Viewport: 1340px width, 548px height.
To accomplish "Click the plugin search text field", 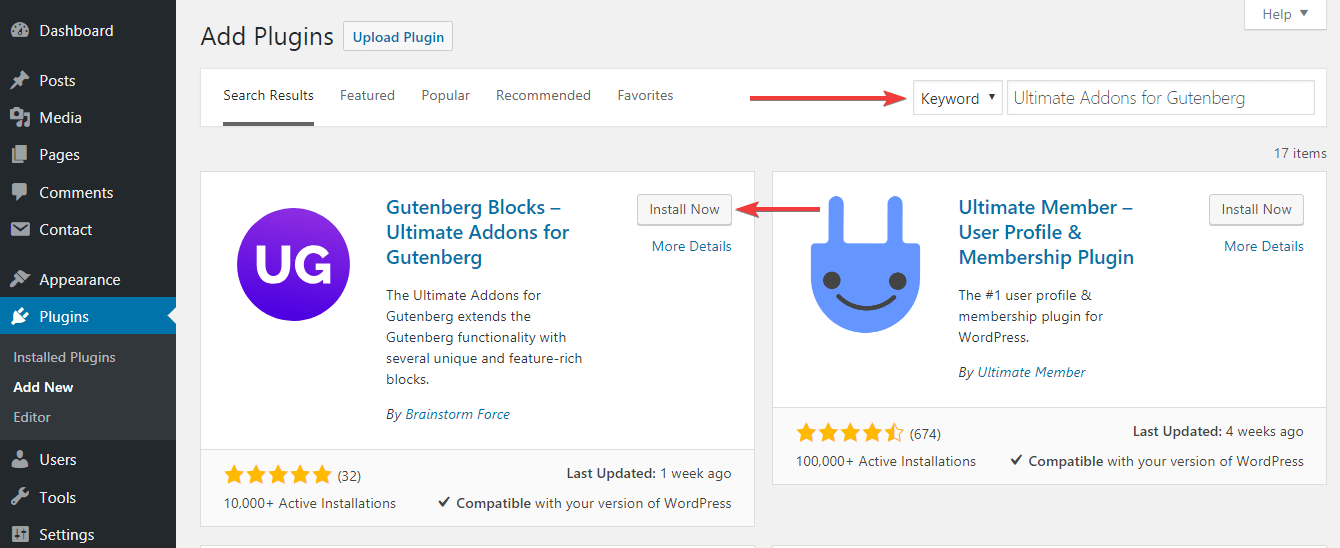I will [x=1160, y=98].
